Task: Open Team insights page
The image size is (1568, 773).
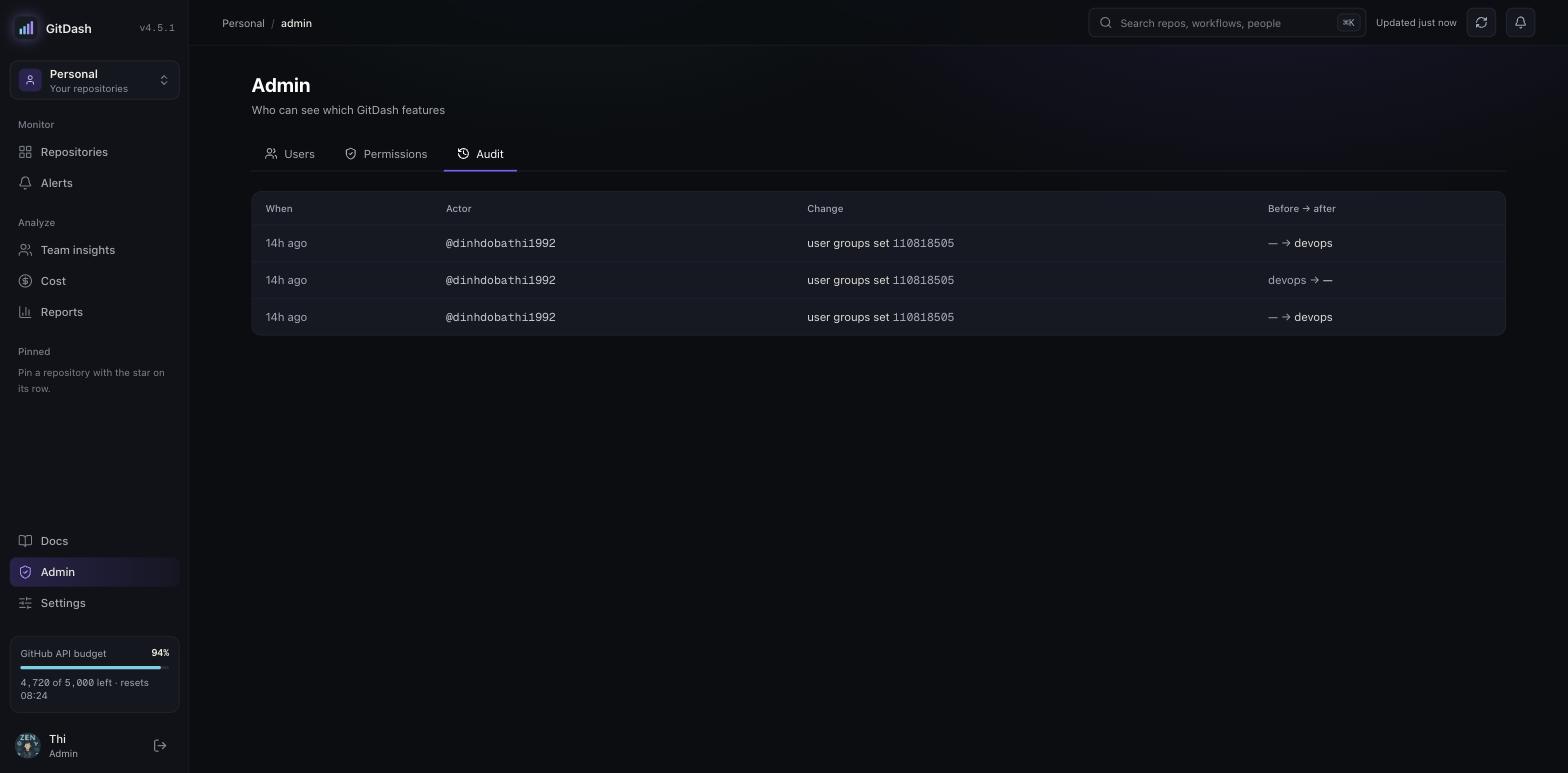Action: click(x=95, y=250)
